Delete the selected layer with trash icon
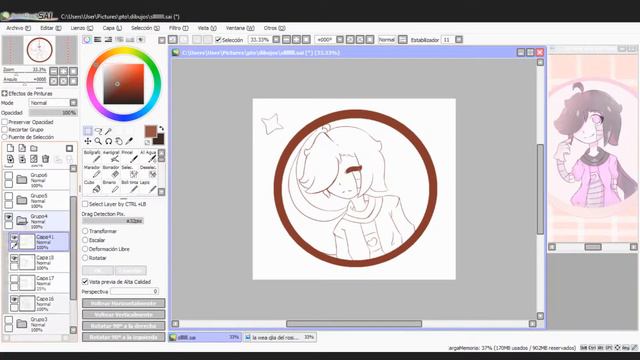 click(45, 159)
